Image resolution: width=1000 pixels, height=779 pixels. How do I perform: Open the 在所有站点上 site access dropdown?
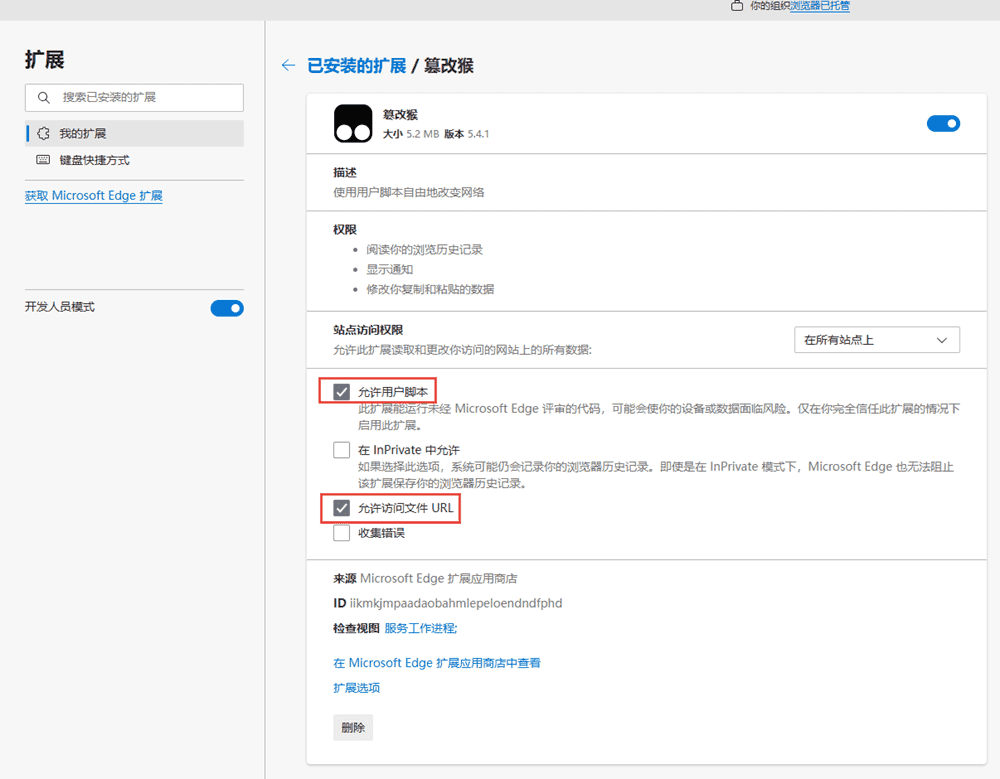point(876,340)
